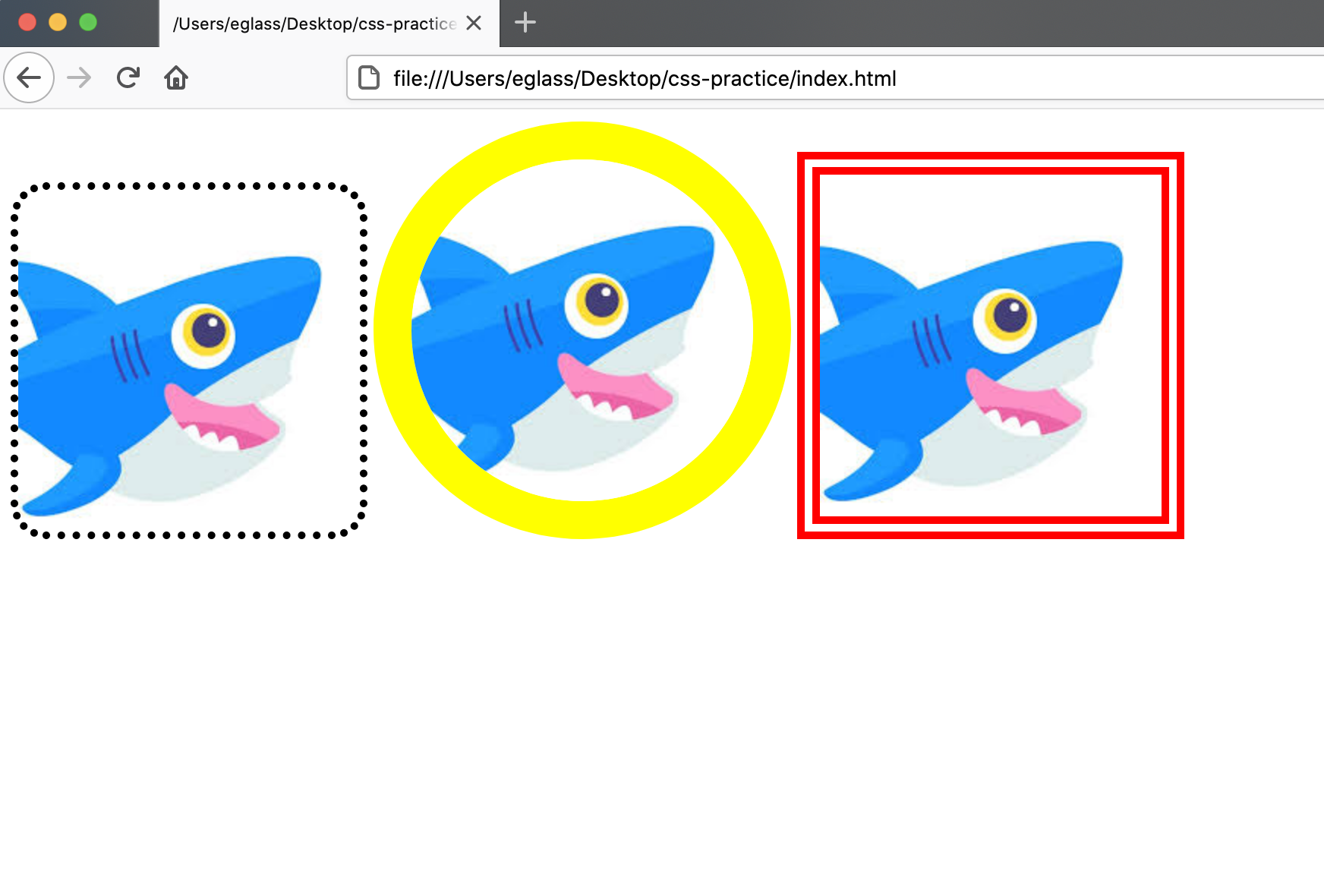Open a new tab with plus button

click(525, 23)
